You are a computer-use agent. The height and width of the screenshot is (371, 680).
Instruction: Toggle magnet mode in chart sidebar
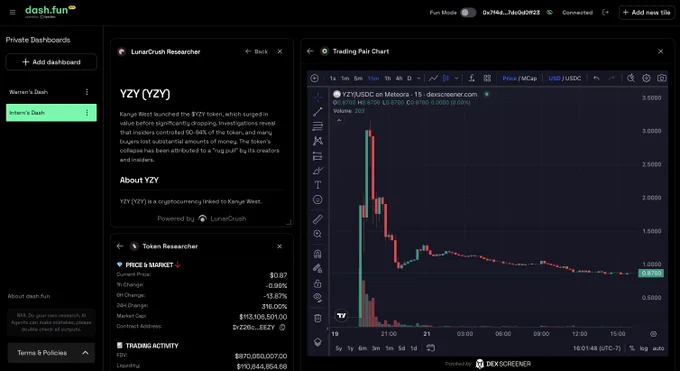(x=318, y=254)
